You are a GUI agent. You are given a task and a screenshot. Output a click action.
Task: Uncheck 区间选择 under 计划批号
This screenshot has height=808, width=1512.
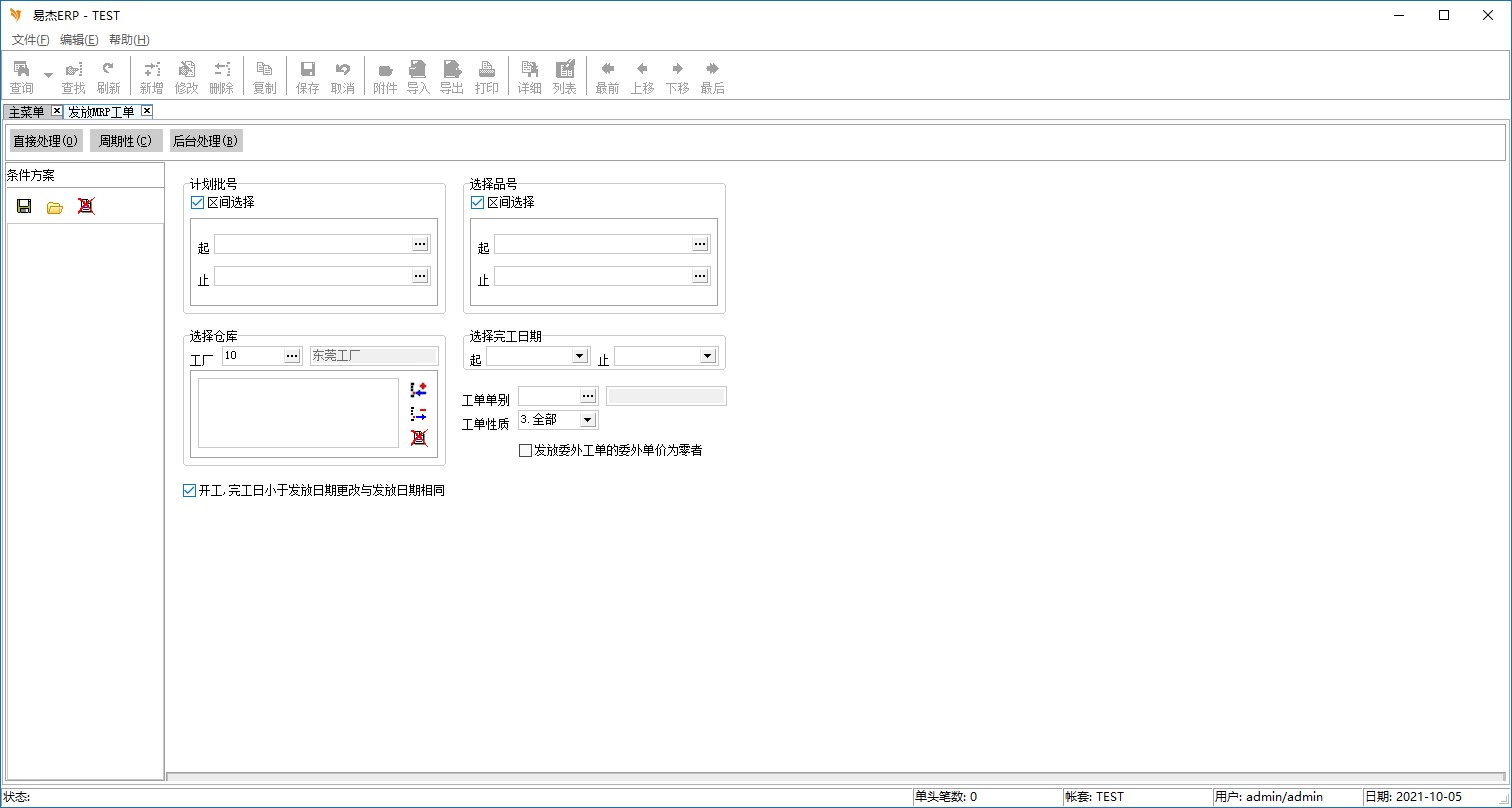tap(197, 202)
